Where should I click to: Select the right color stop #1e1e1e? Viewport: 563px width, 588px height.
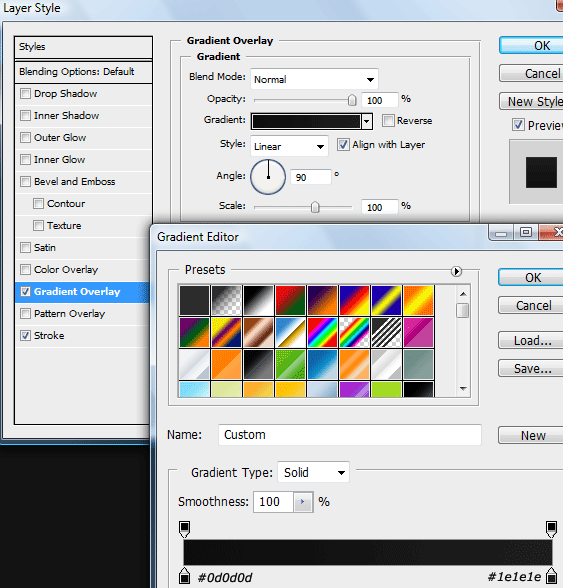[551, 576]
